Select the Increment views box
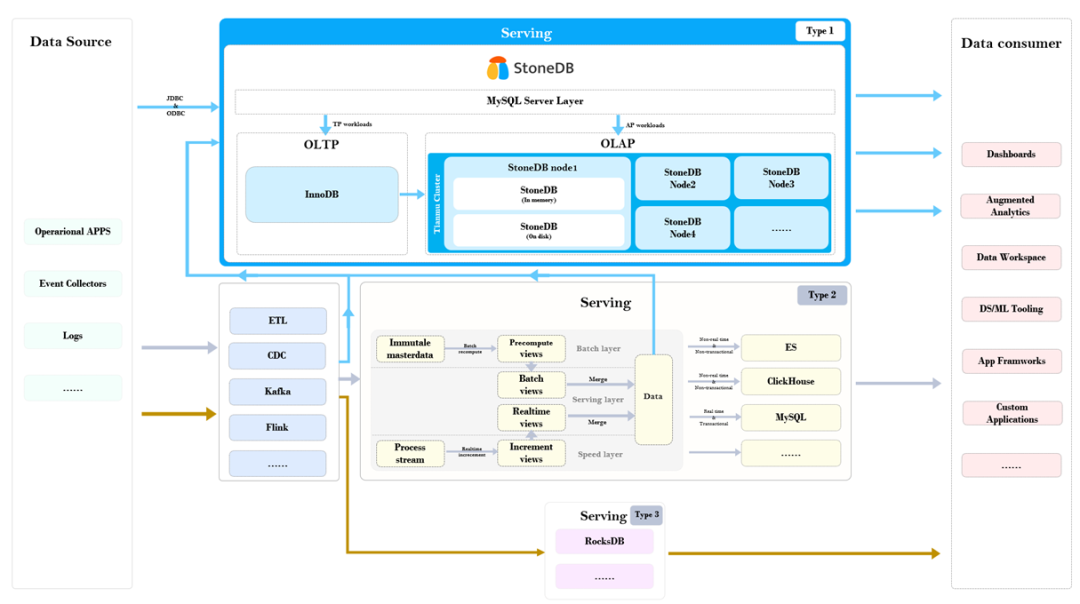The width and height of the screenshot is (1080, 604). pyautogui.click(x=531, y=453)
